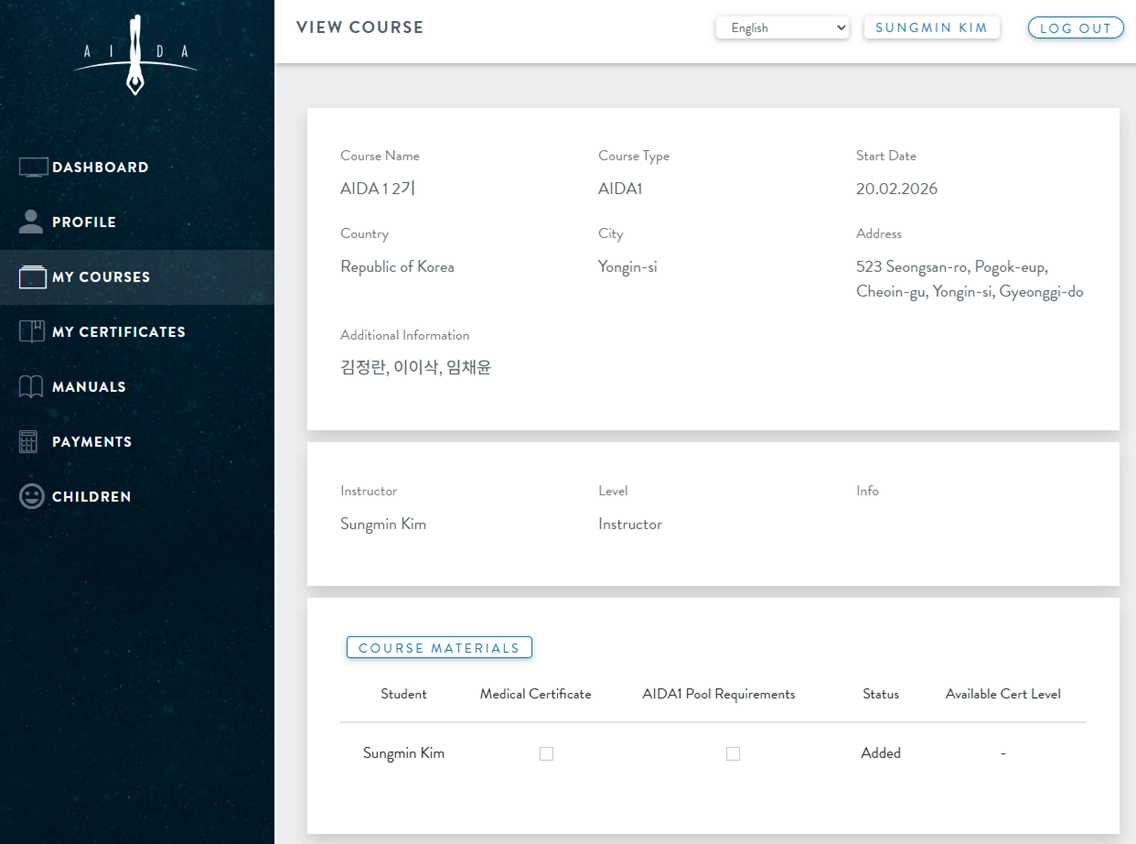
Task: Tick AIDA1 Pool Requirements checkbox for Sungmin Kim
Action: click(x=733, y=754)
